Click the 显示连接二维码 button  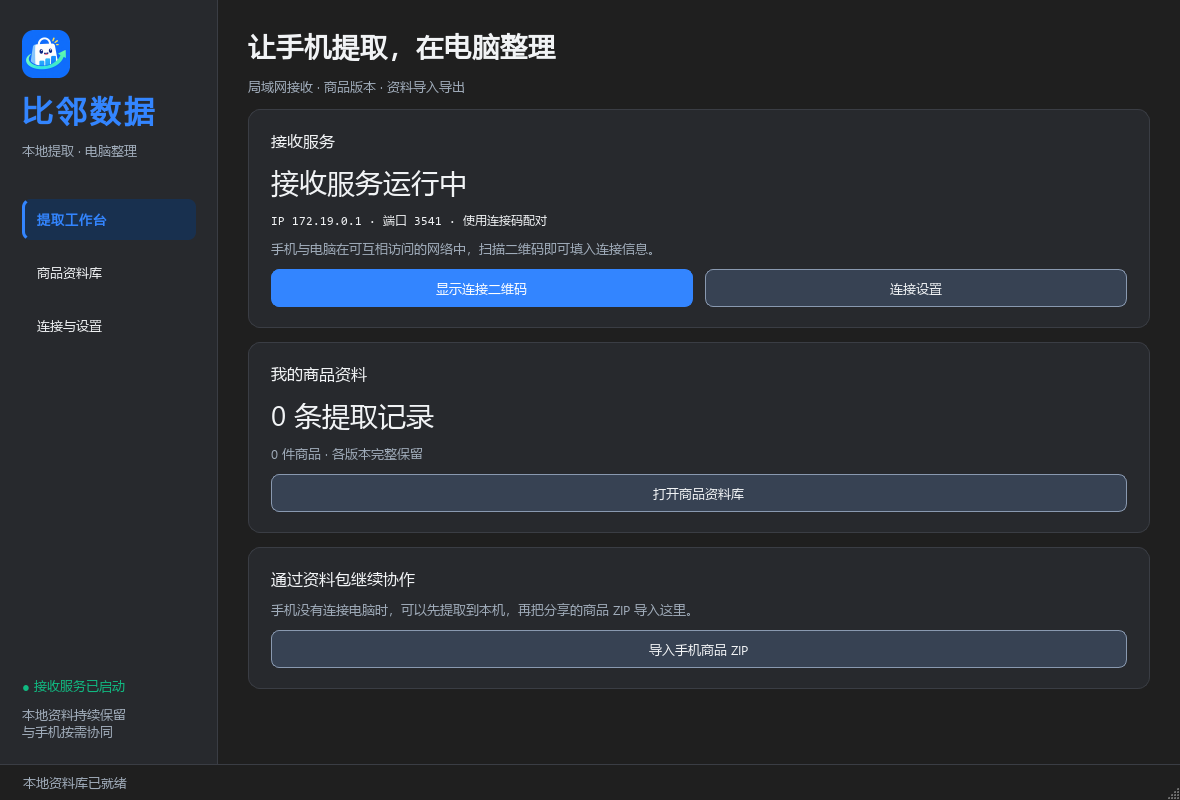coord(482,288)
